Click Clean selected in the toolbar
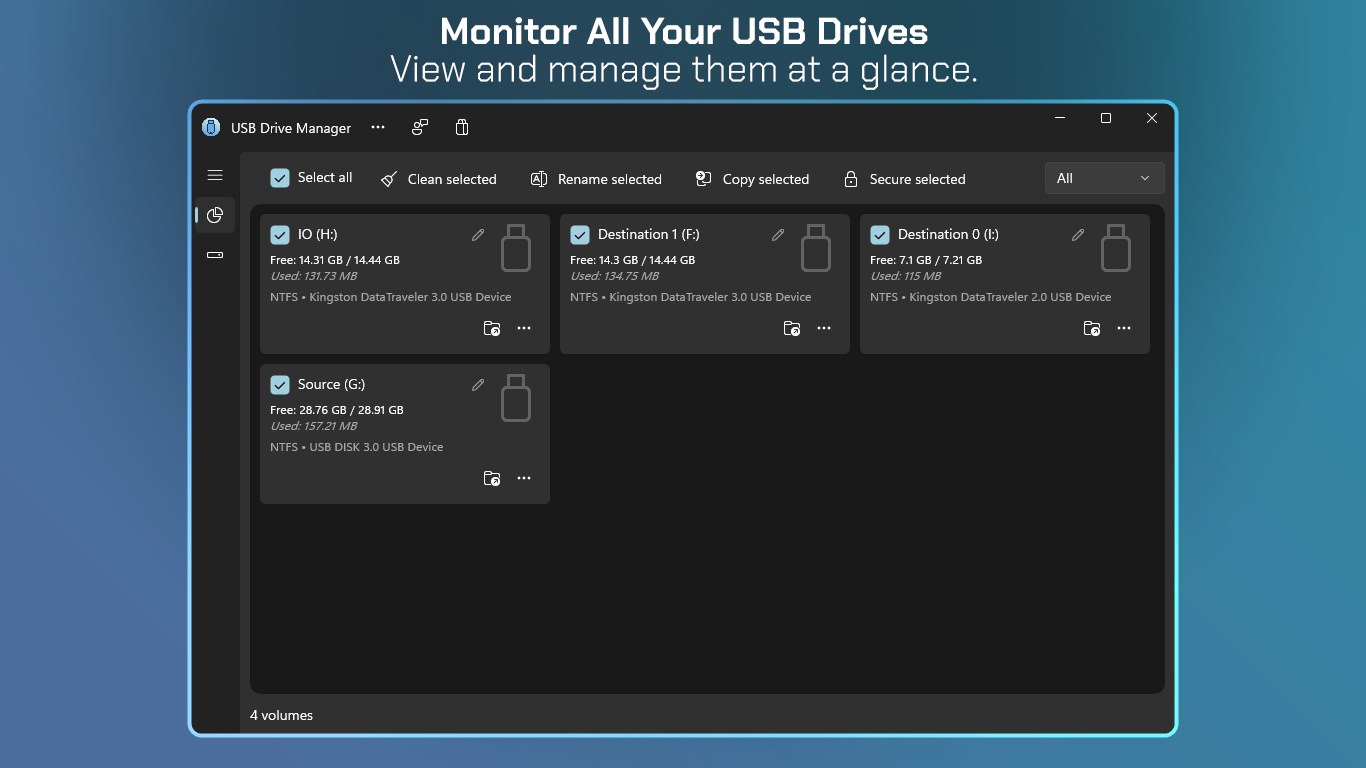1366x768 pixels. pyautogui.click(x=439, y=179)
